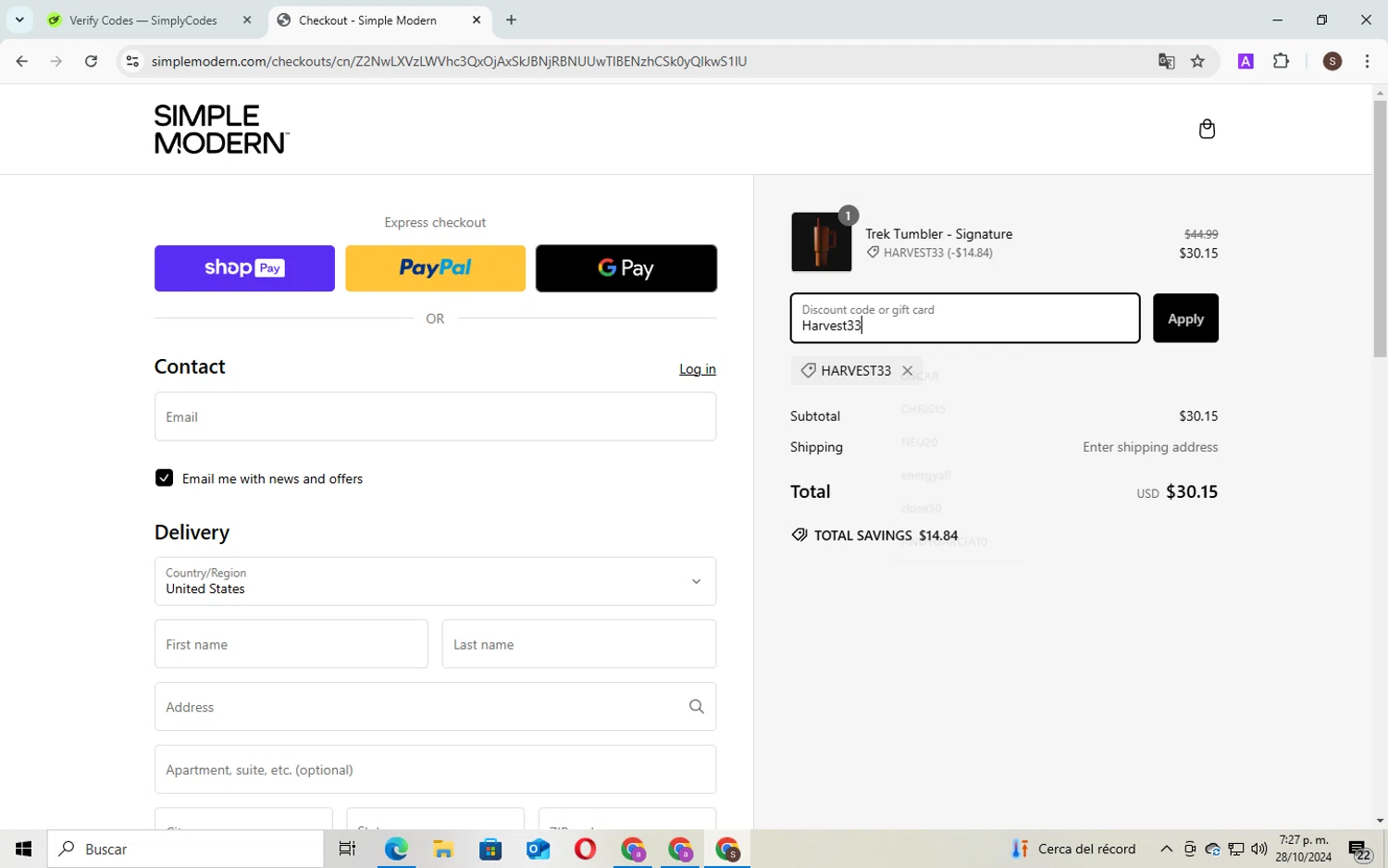
Task: Open the volume control in system tray
Action: (1258, 849)
